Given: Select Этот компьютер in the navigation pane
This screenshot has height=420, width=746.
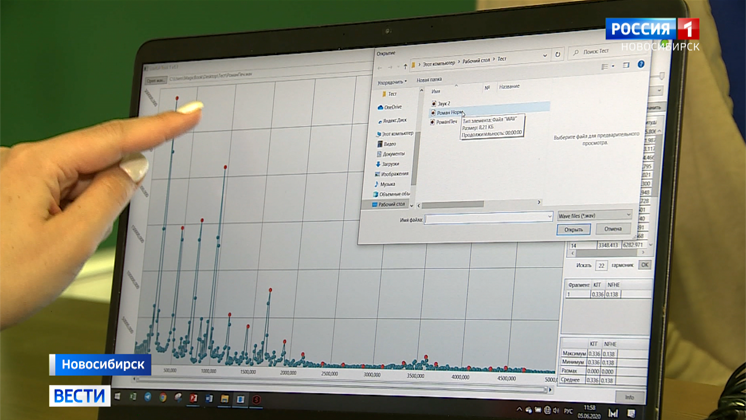Looking at the screenshot, I should [x=394, y=134].
